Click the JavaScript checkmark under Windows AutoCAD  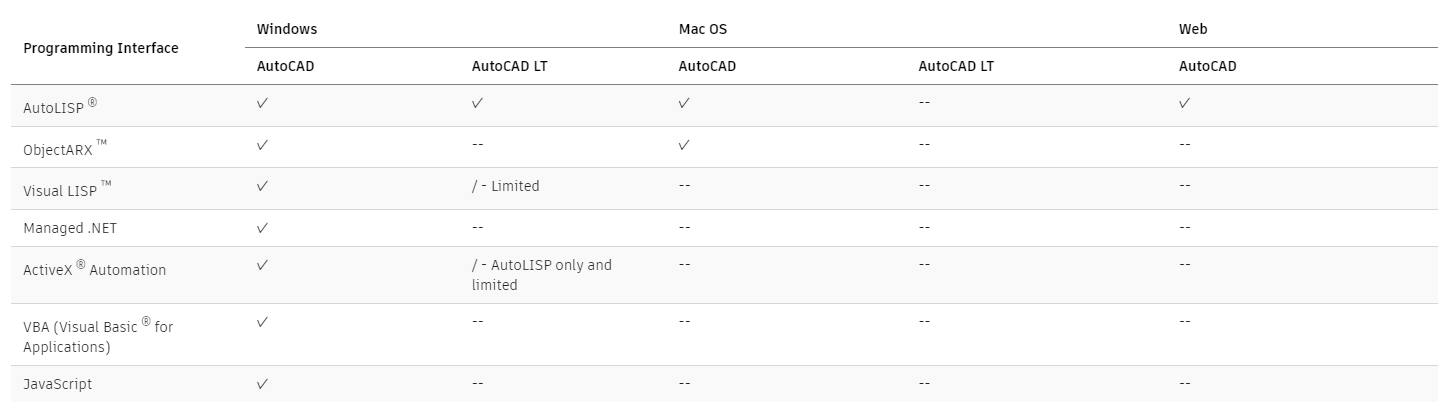tap(262, 383)
